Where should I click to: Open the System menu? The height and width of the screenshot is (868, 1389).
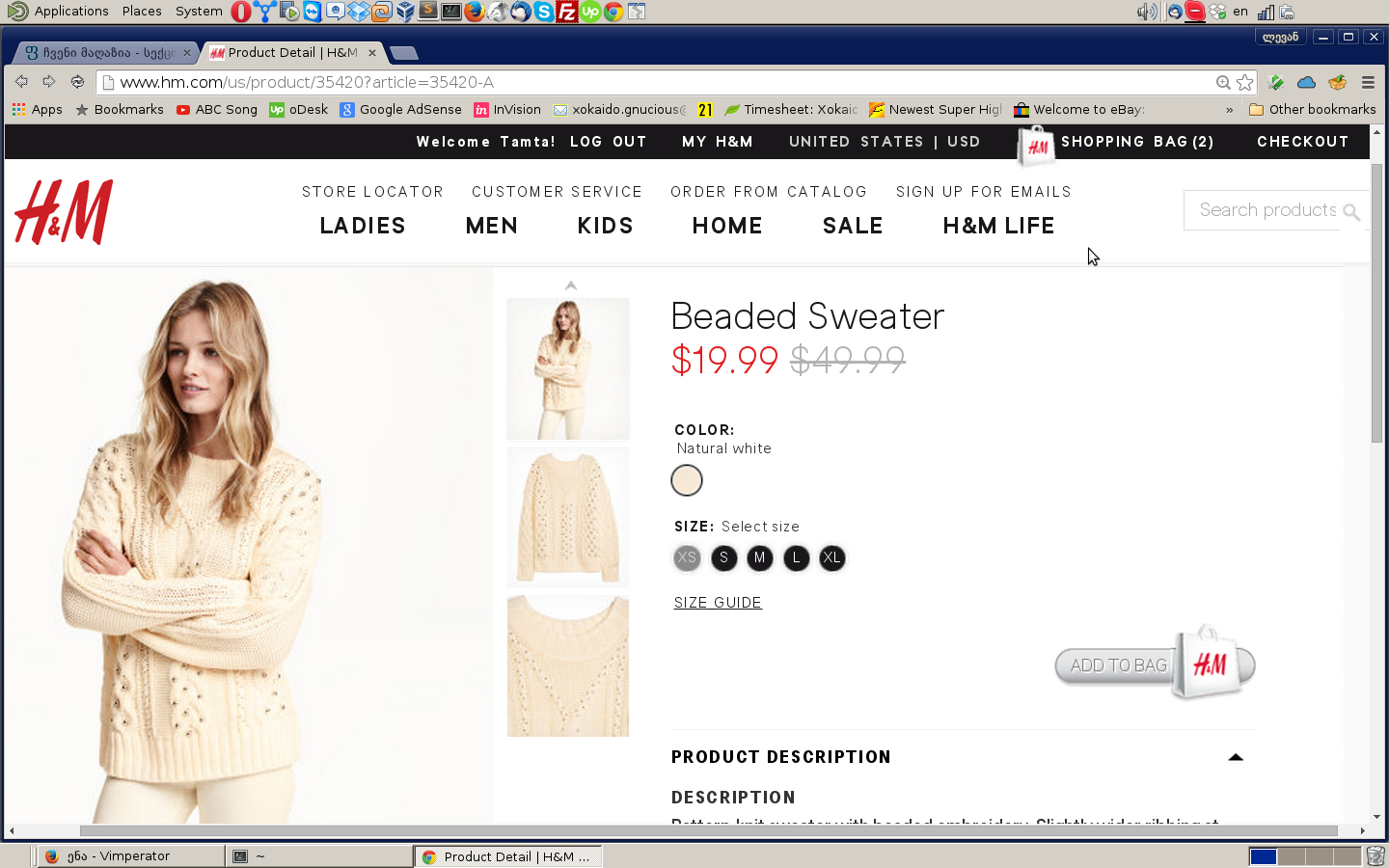pyautogui.click(x=199, y=12)
